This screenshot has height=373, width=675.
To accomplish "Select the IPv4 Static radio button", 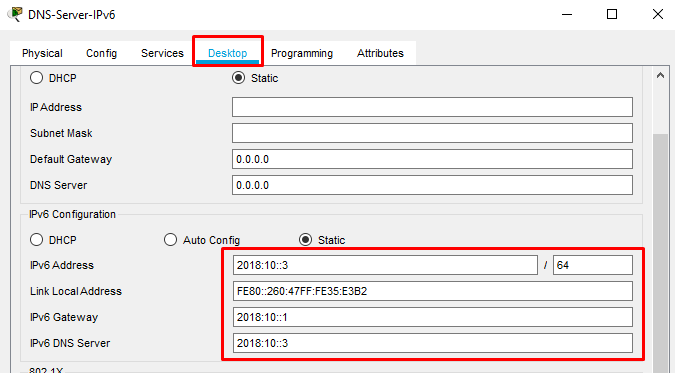I will tap(238, 78).
